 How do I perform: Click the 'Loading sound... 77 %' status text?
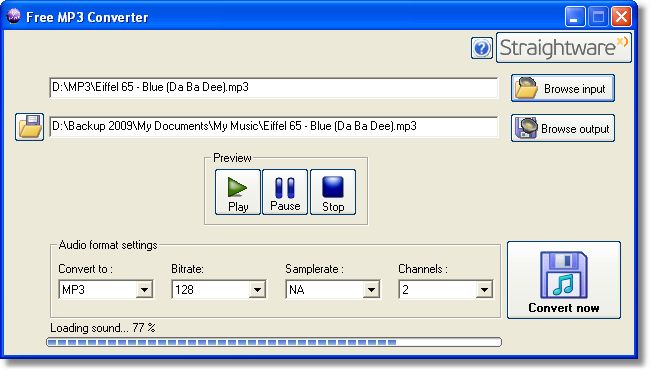click(103, 328)
